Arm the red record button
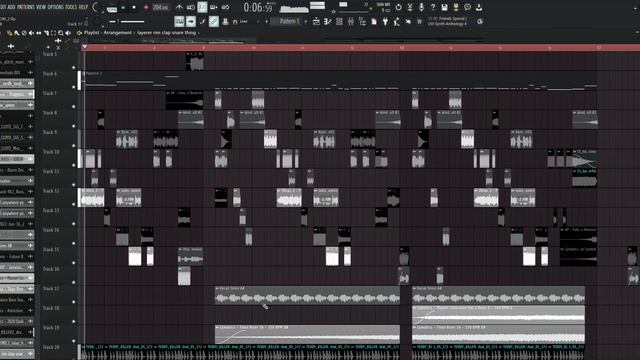Viewport: 640px width, 360px height. point(146,7)
